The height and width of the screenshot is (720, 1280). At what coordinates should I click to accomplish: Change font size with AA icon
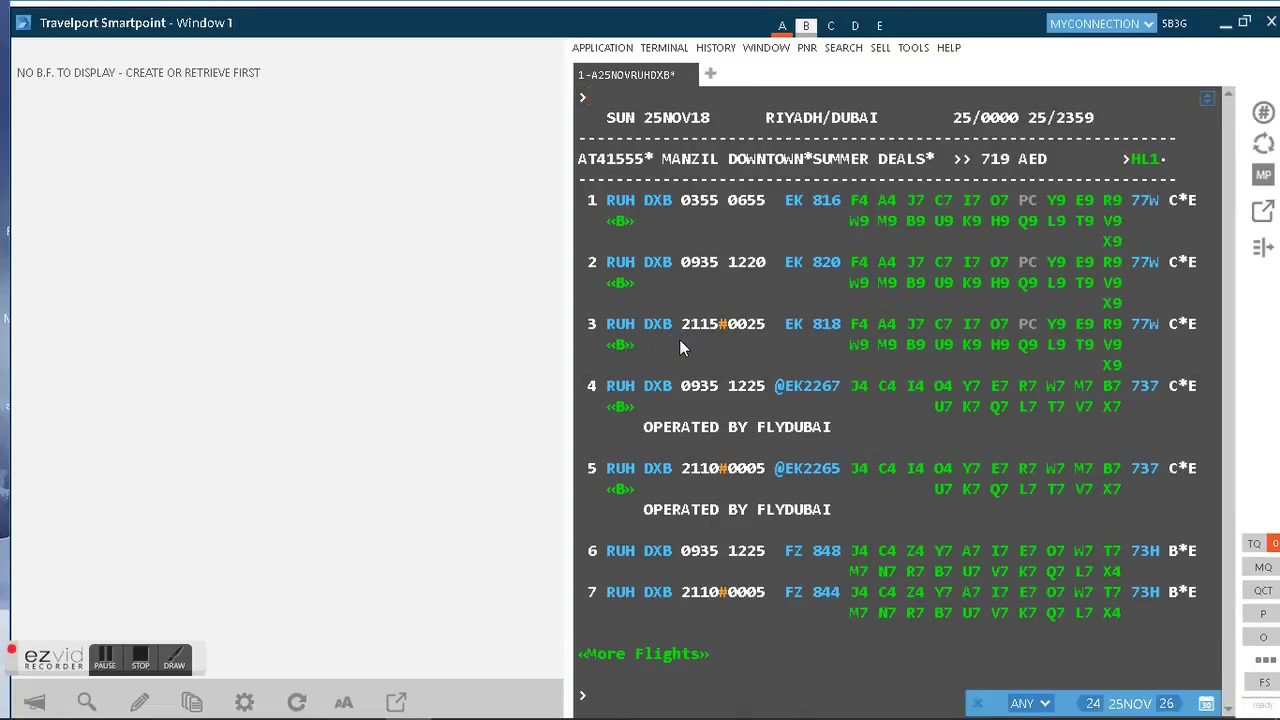(344, 702)
